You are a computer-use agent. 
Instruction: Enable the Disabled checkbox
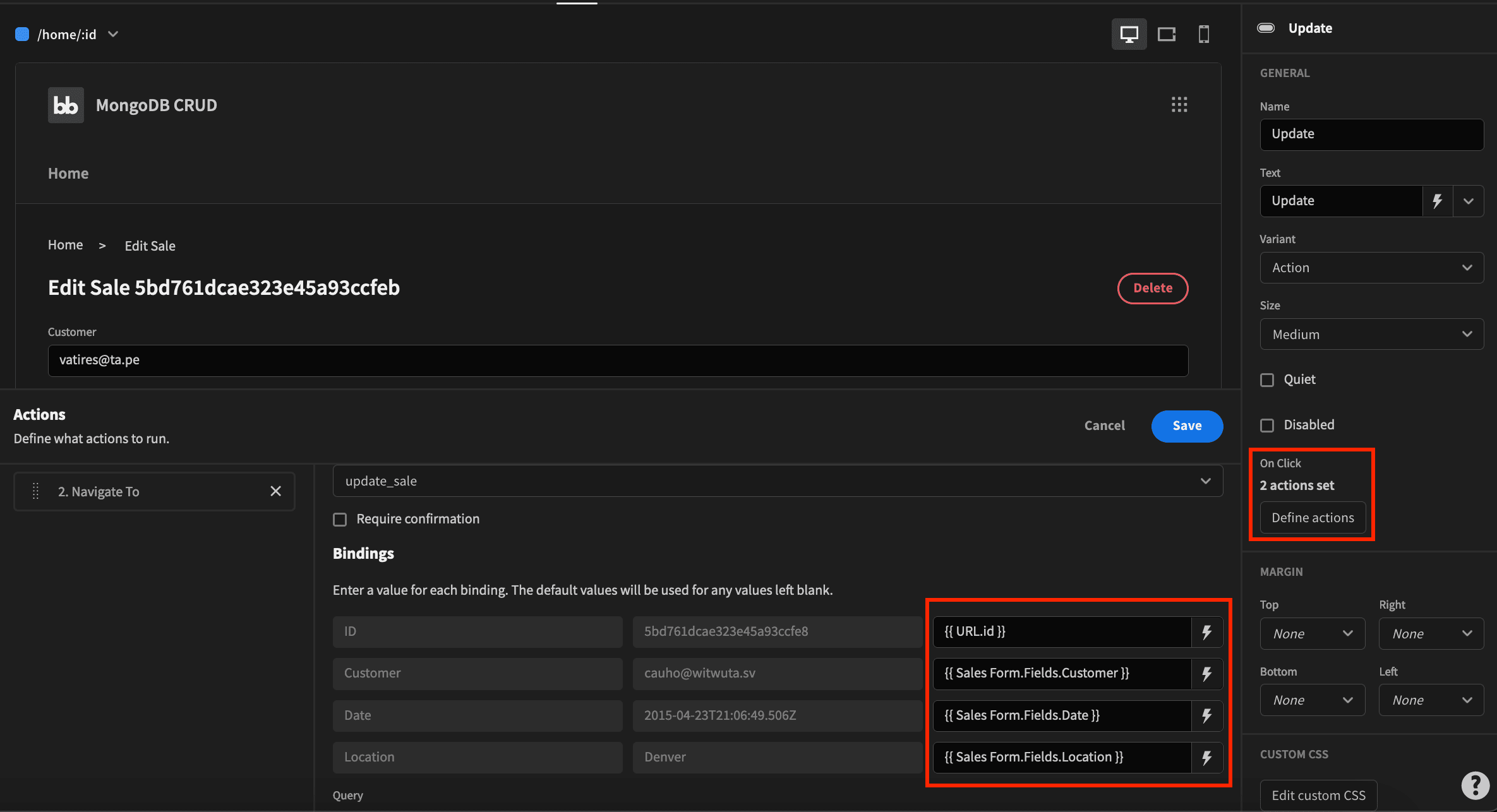[x=1267, y=425]
